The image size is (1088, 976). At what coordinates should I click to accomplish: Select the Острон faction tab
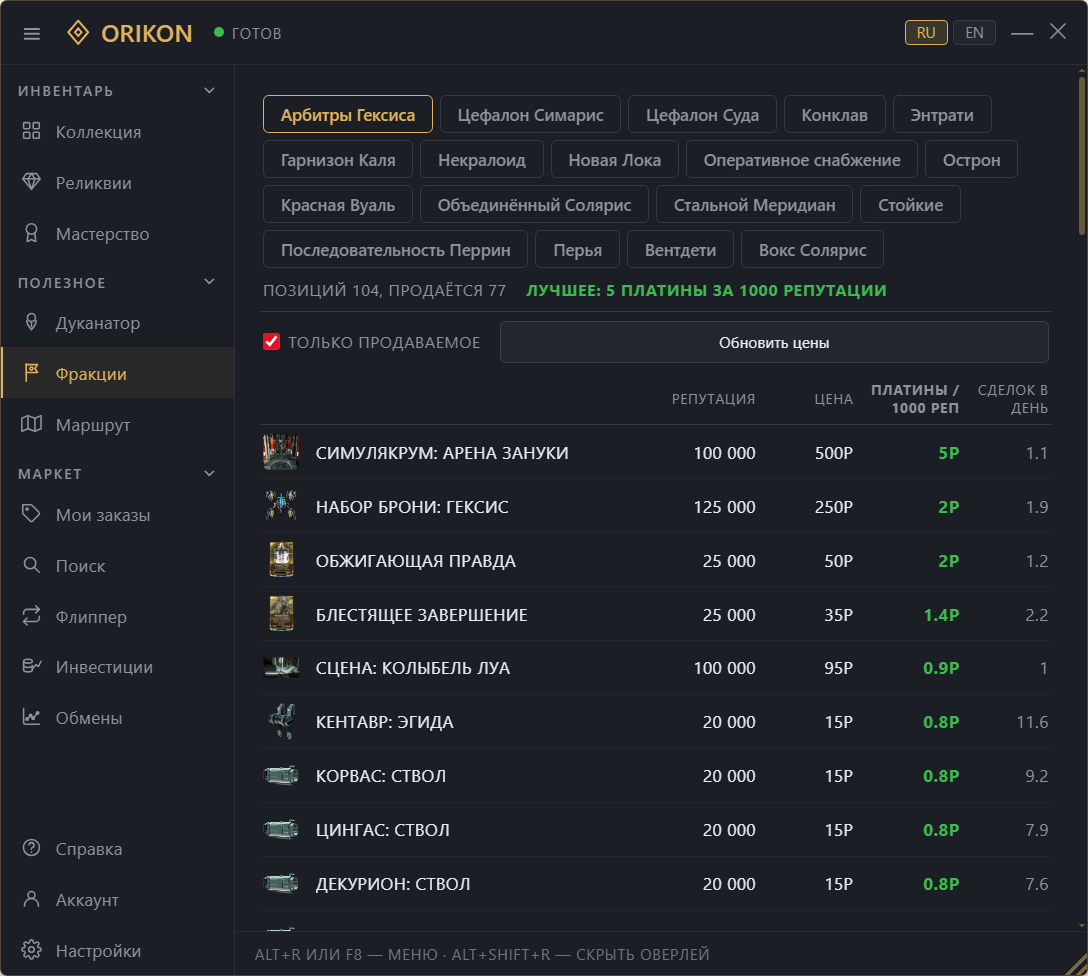(x=971, y=159)
